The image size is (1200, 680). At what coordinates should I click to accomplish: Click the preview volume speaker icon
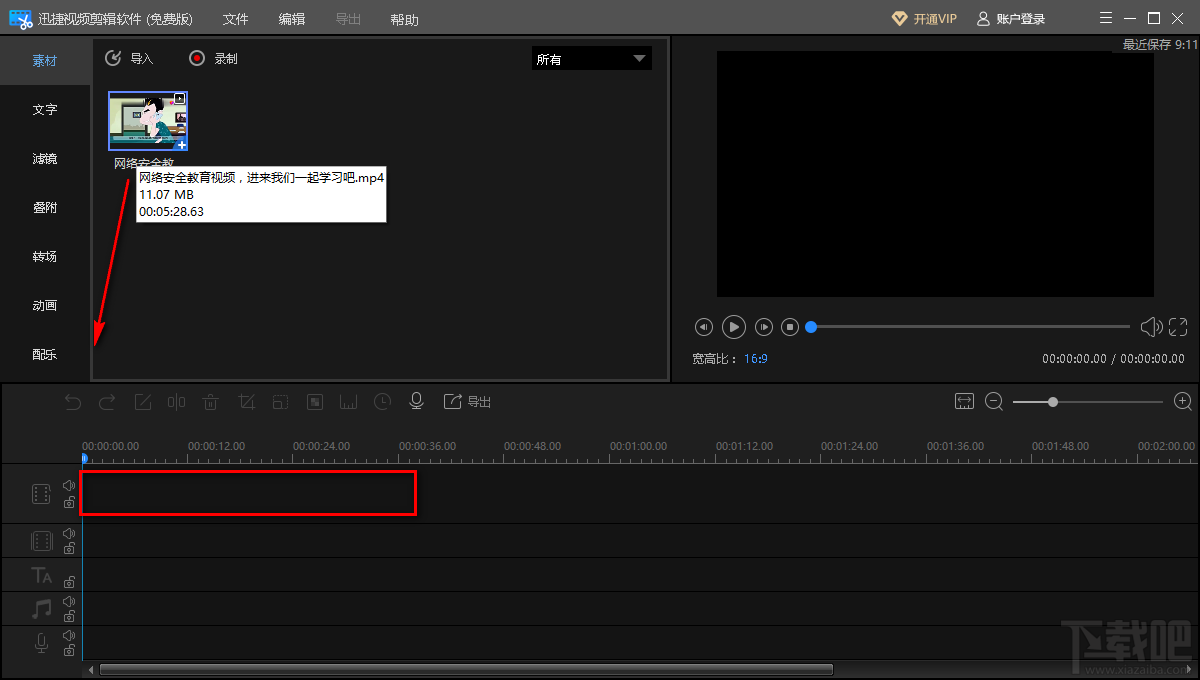[1151, 327]
